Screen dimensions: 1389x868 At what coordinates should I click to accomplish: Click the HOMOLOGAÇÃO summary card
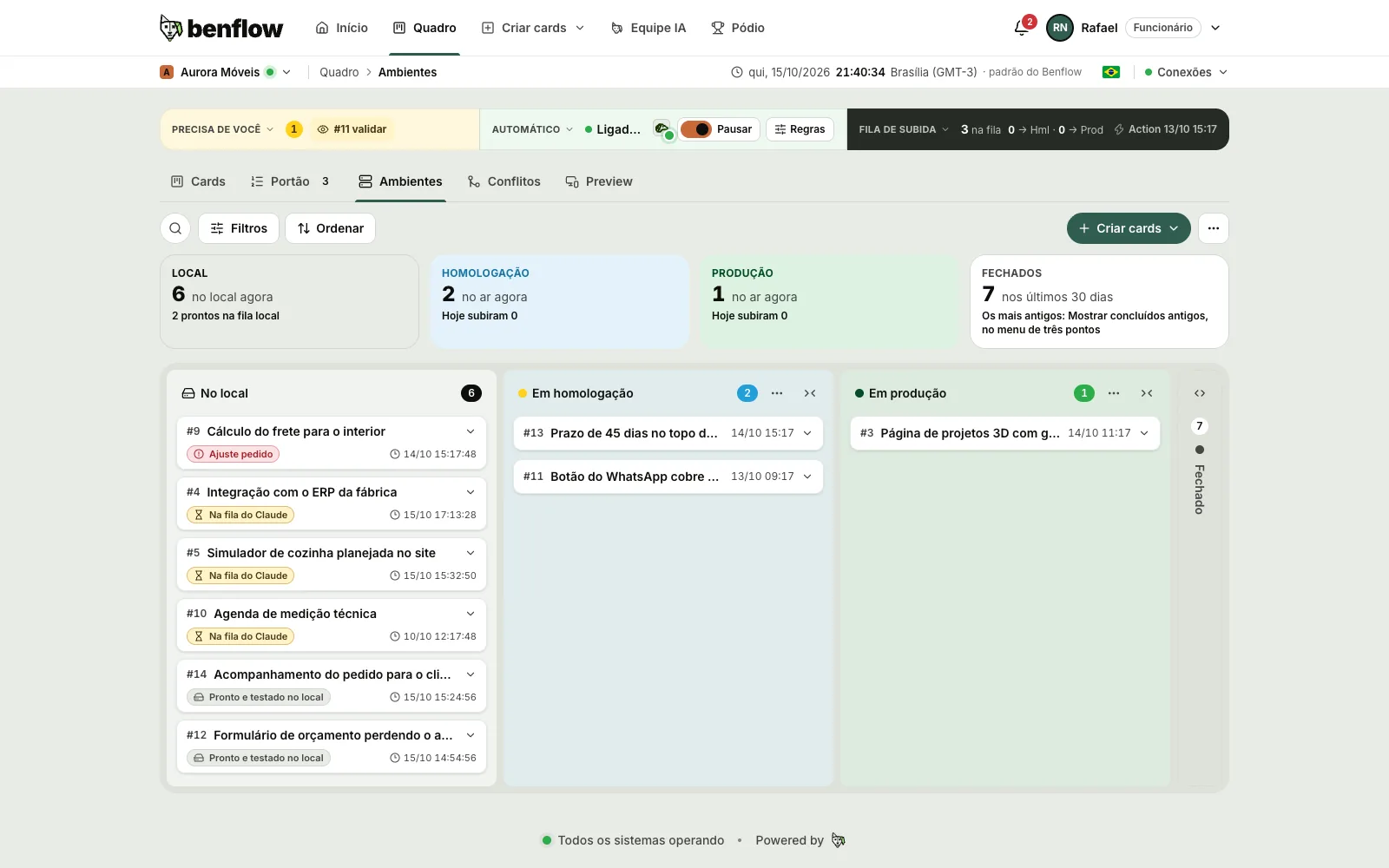point(560,301)
